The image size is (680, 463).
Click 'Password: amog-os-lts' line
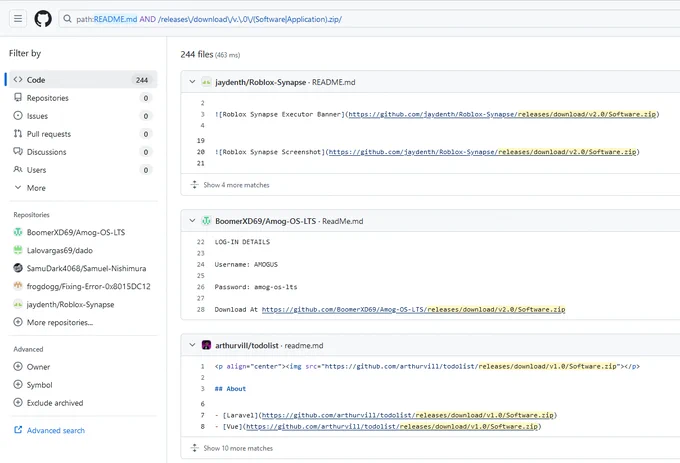point(256,287)
